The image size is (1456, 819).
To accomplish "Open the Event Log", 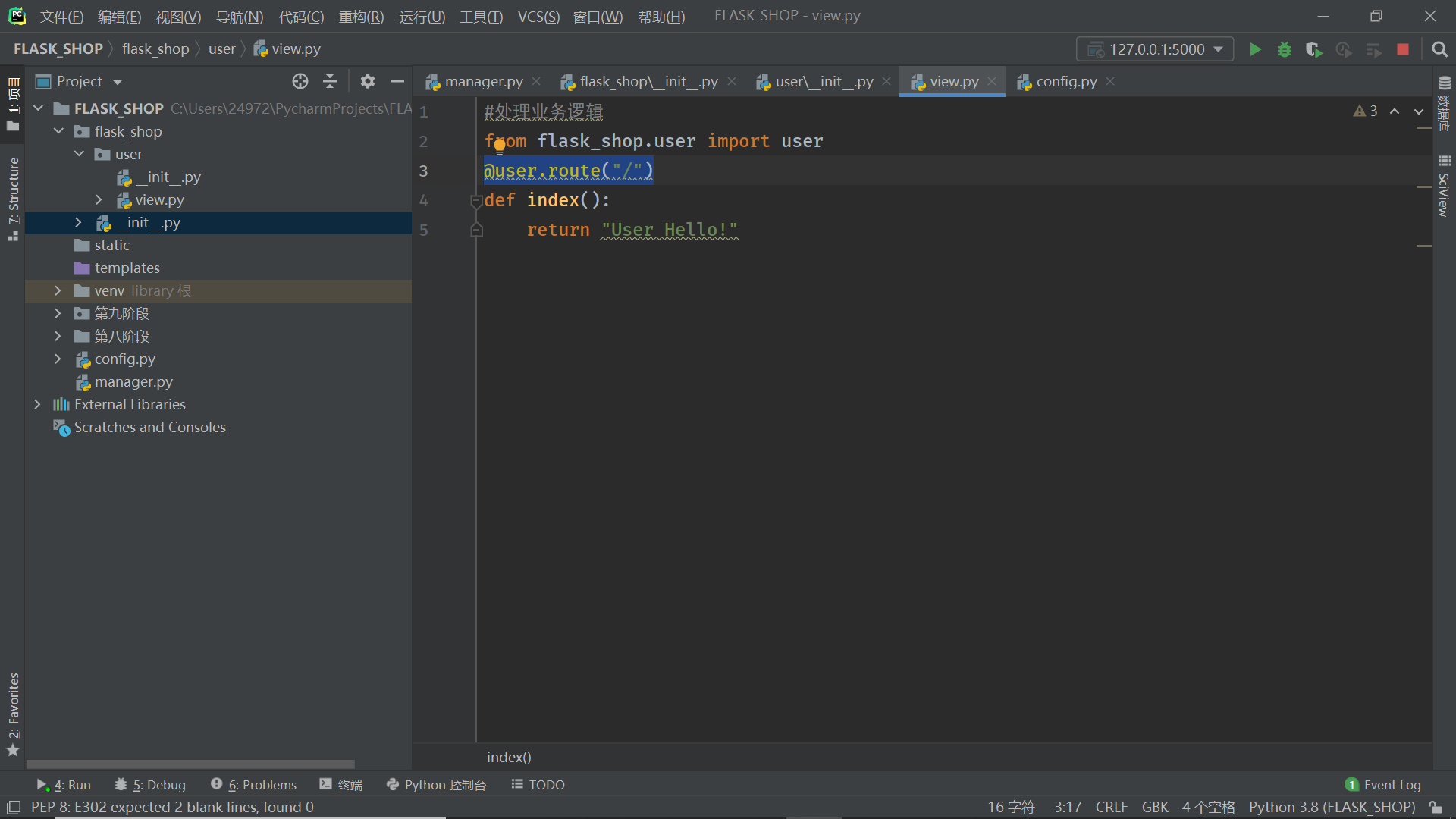I will pyautogui.click(x=1383, y=785).
